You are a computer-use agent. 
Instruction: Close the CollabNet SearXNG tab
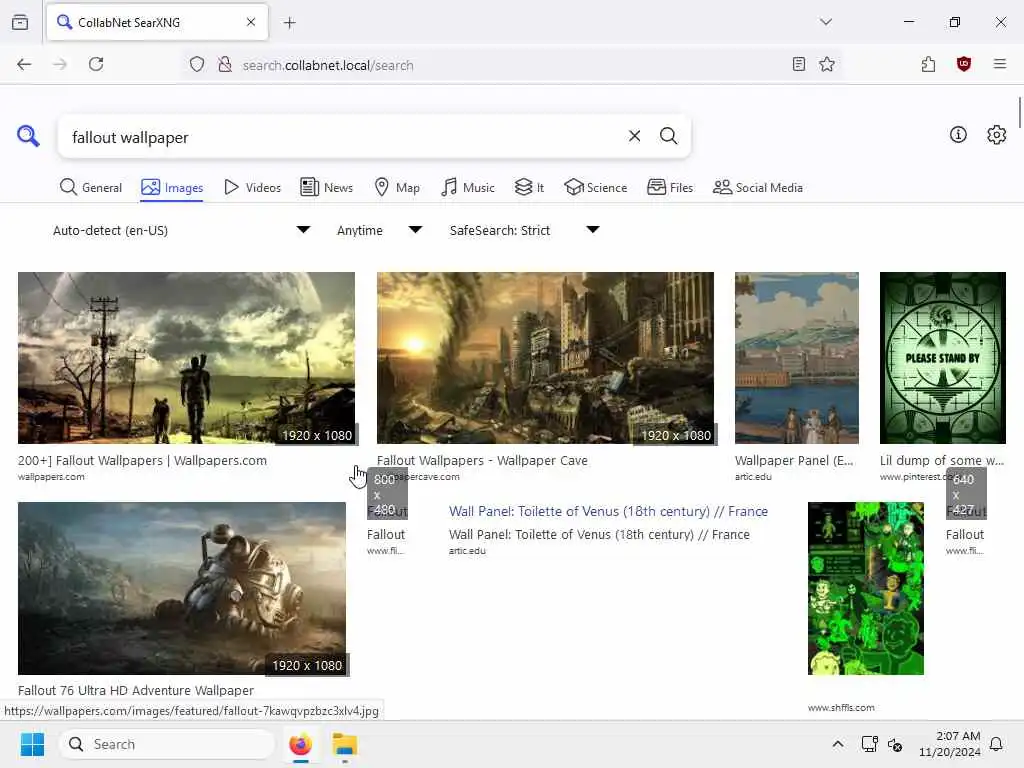[x=251, y=22]
